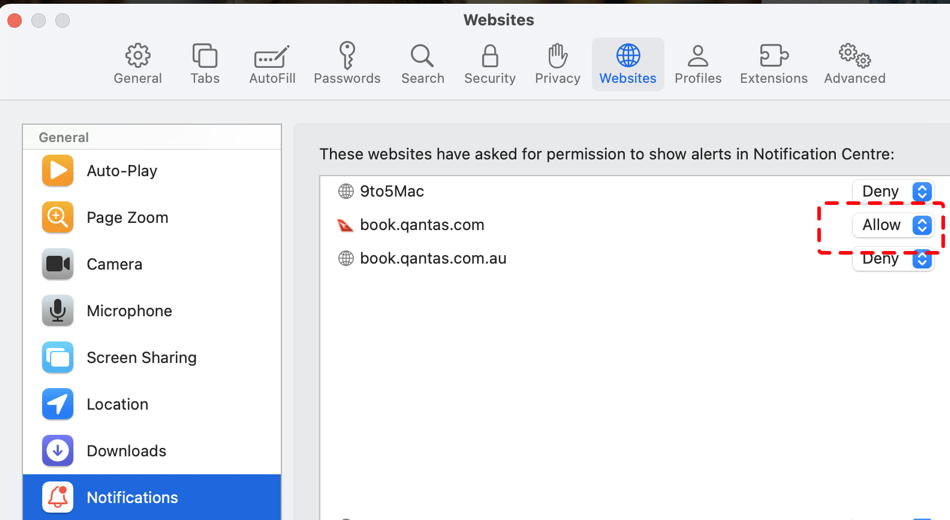Screen dimensions: 950x520
Task: Choose Page Zoom in the sidebar
Action: pyautogui.click(x=127, y=217)
